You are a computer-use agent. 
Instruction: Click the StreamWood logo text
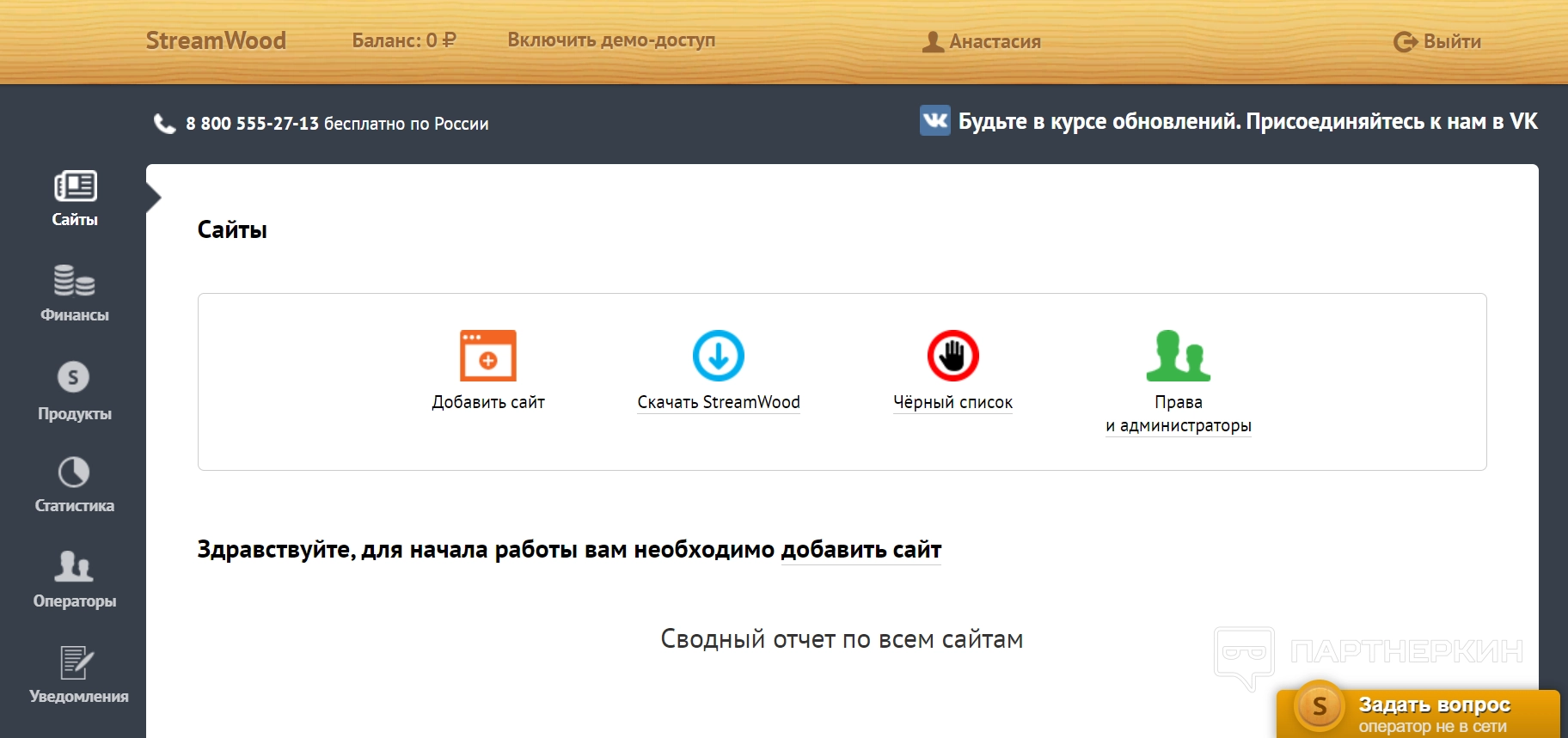[216, 40]
